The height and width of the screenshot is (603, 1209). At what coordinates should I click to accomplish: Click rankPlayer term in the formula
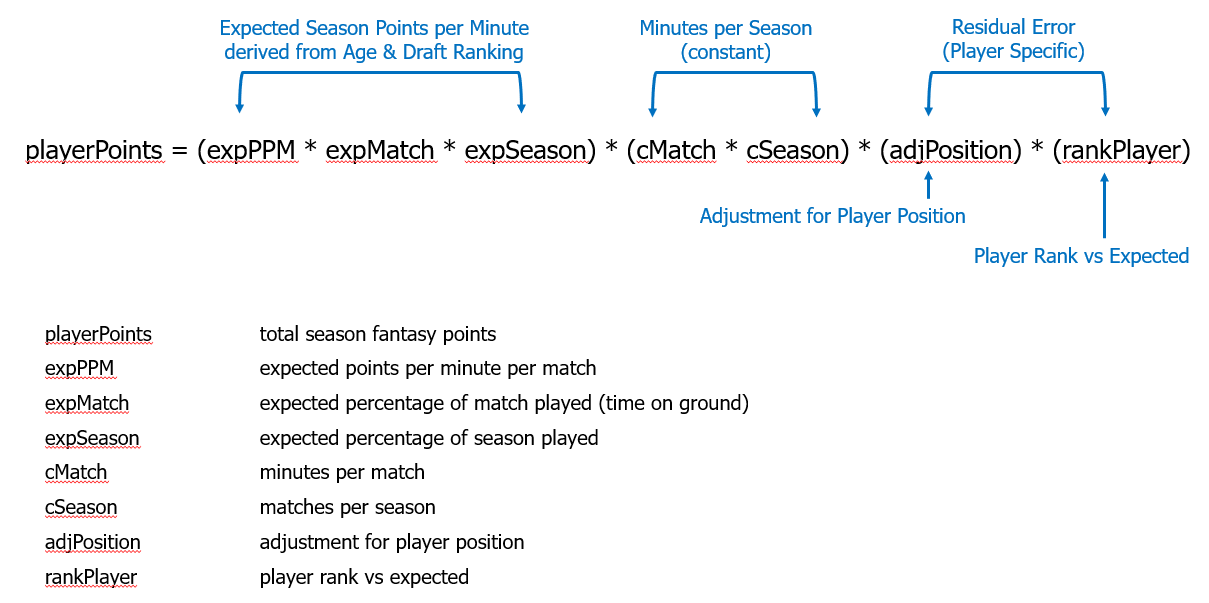[1122, 151]
